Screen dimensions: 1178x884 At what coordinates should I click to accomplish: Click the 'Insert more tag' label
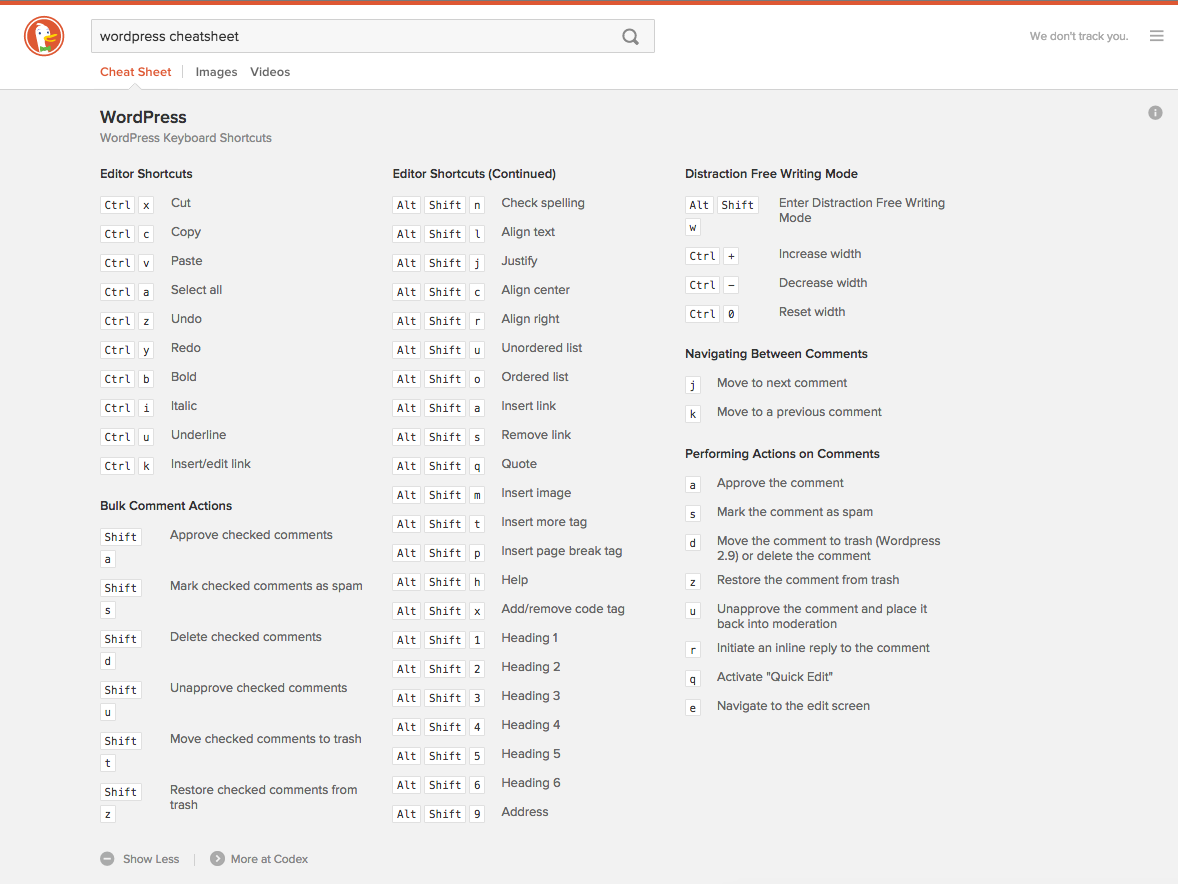tap(544, 522)
